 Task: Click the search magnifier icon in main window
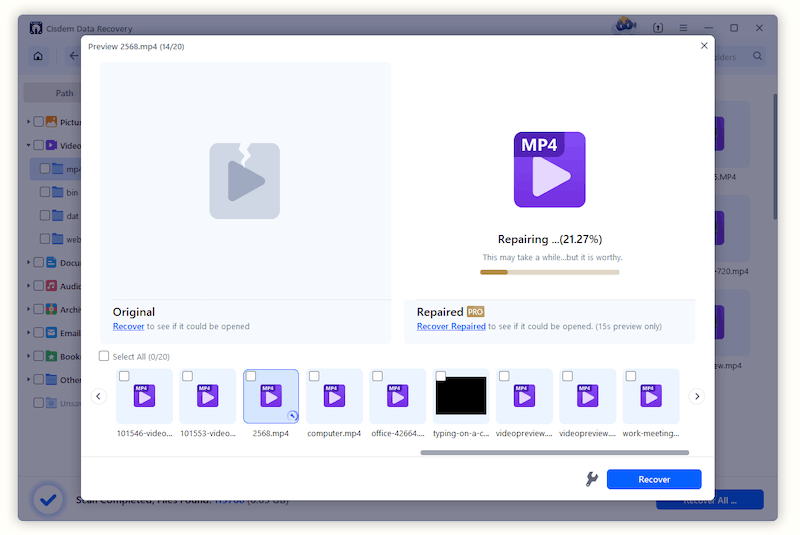click(x=758, y=56)
